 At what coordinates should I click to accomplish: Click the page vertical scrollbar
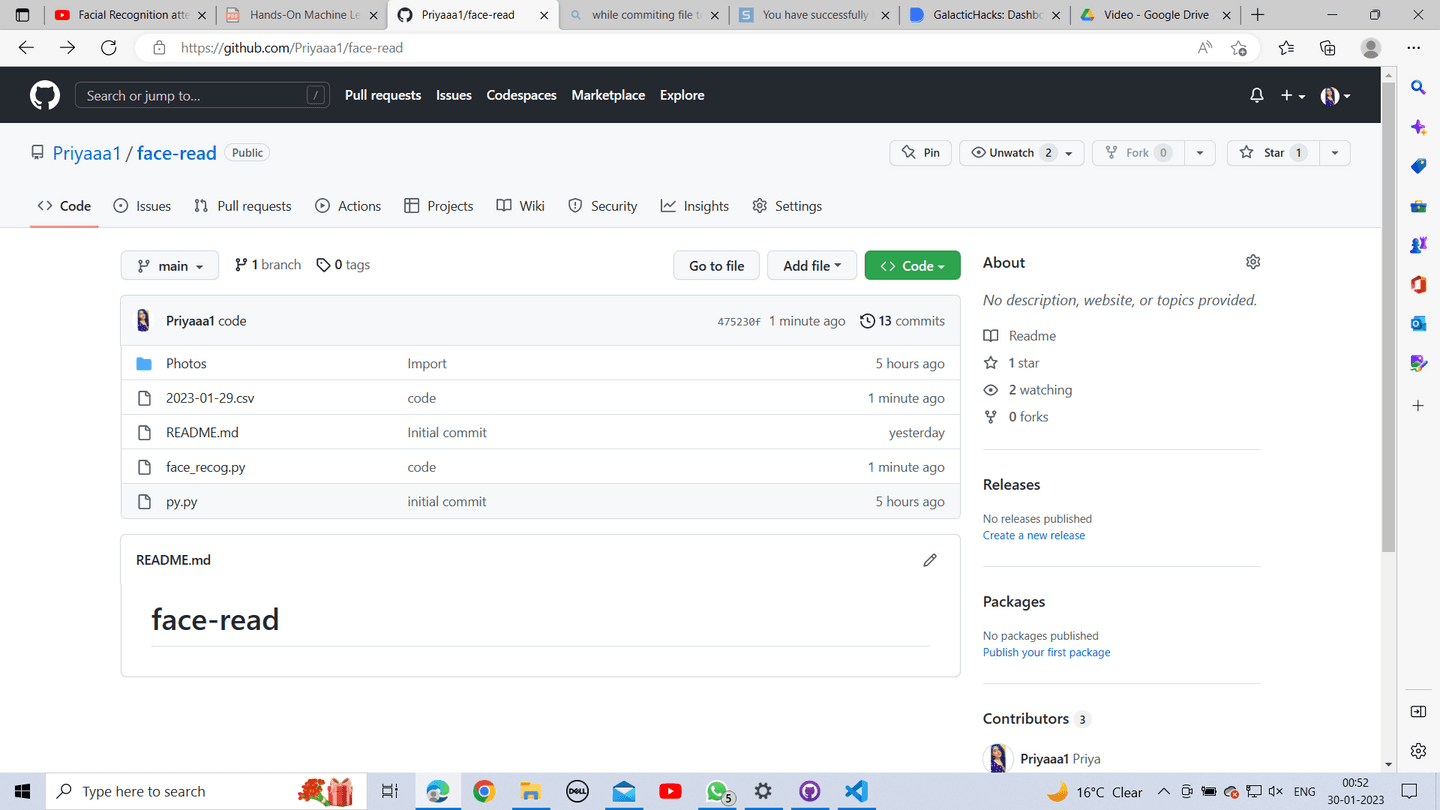pos(1389,315)
